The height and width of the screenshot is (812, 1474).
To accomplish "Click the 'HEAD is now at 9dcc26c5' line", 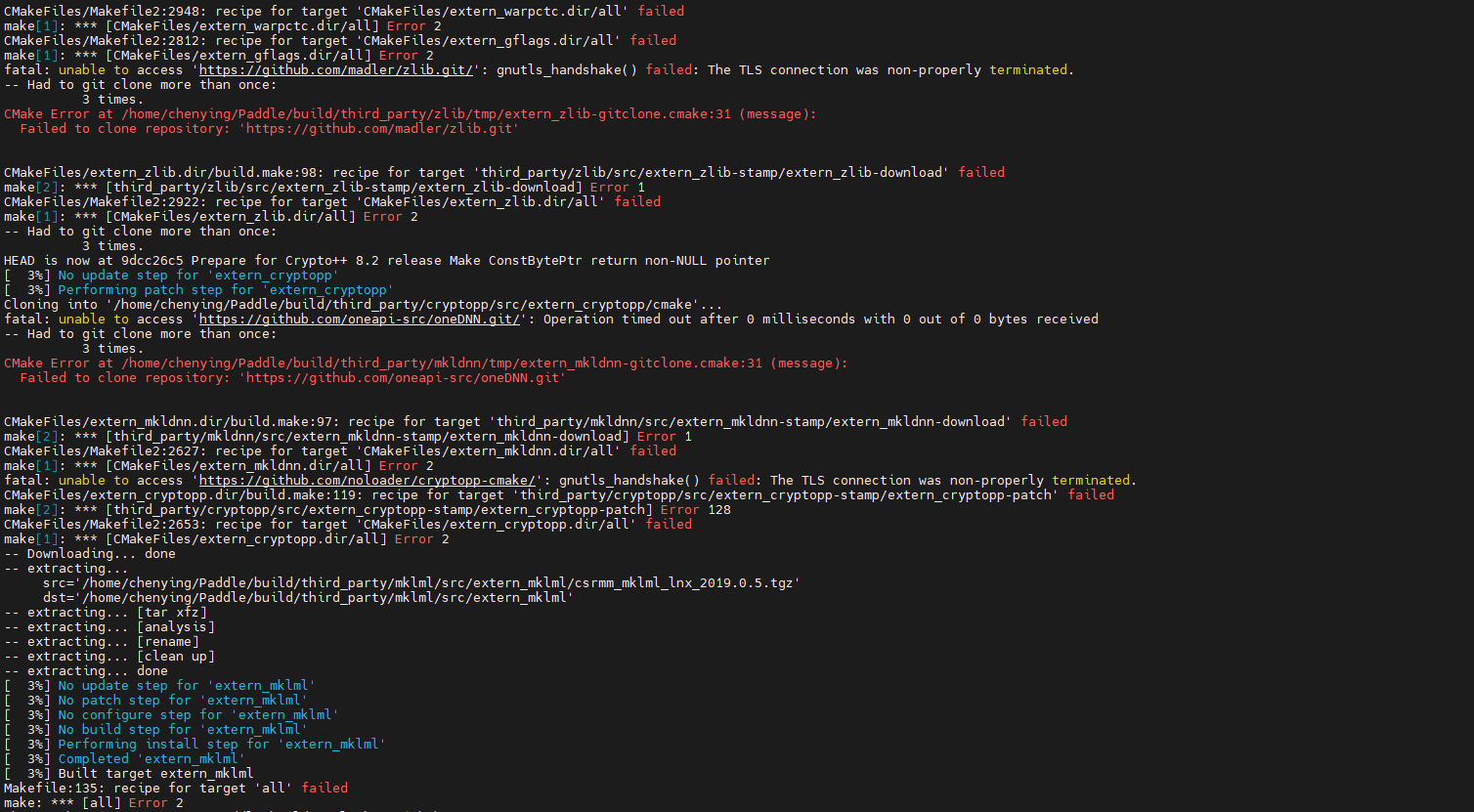I will [x=387, y=261].
